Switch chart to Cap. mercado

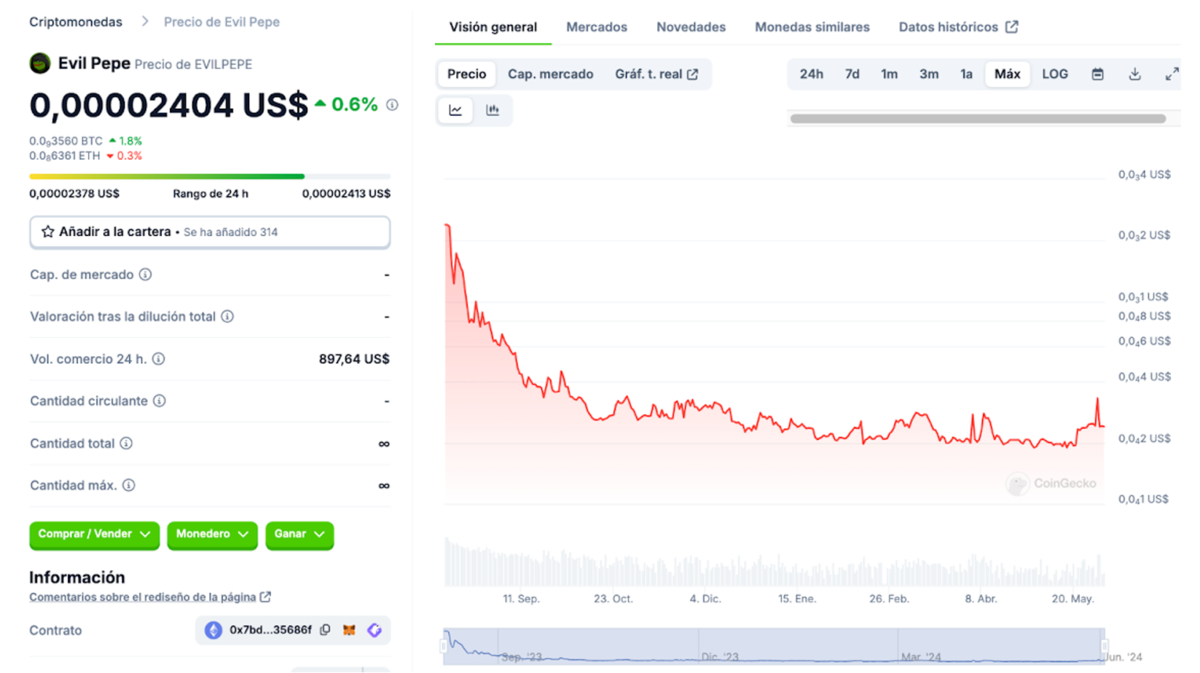(550, 74)
